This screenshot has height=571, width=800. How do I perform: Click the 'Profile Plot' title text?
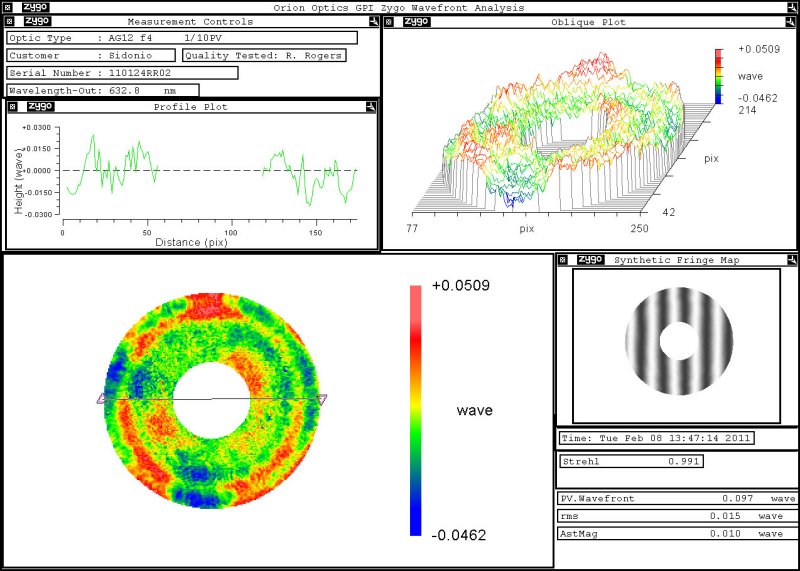click(191, 107)
